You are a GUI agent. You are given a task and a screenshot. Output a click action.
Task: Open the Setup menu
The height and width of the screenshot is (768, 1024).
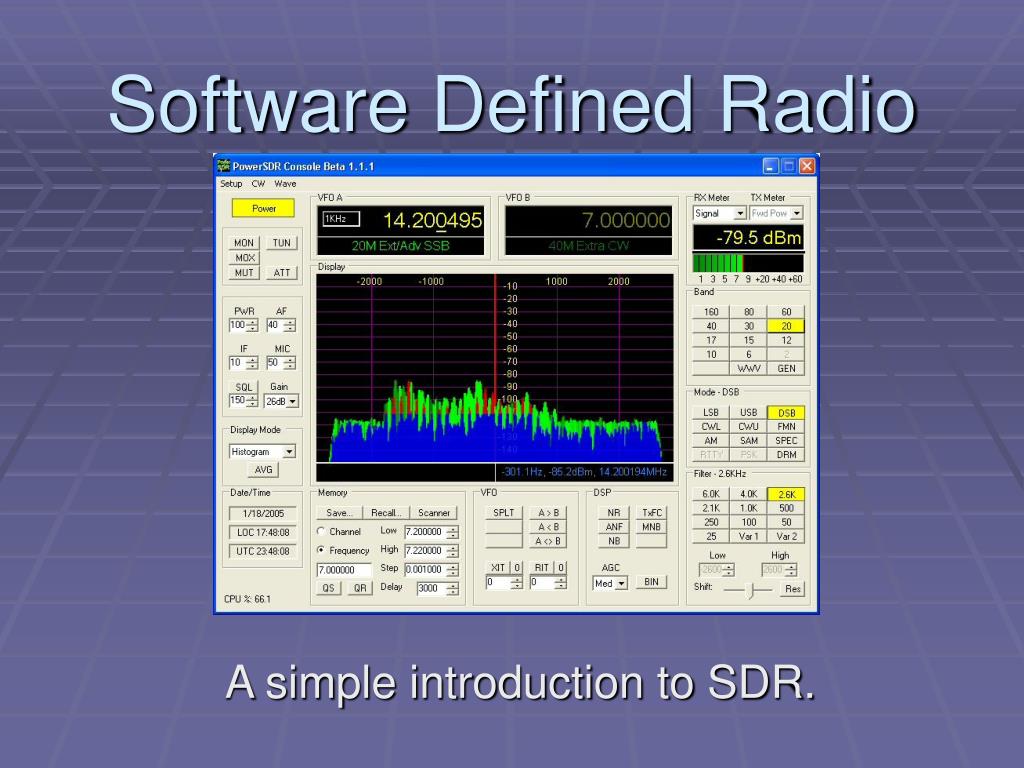[231, 184]
